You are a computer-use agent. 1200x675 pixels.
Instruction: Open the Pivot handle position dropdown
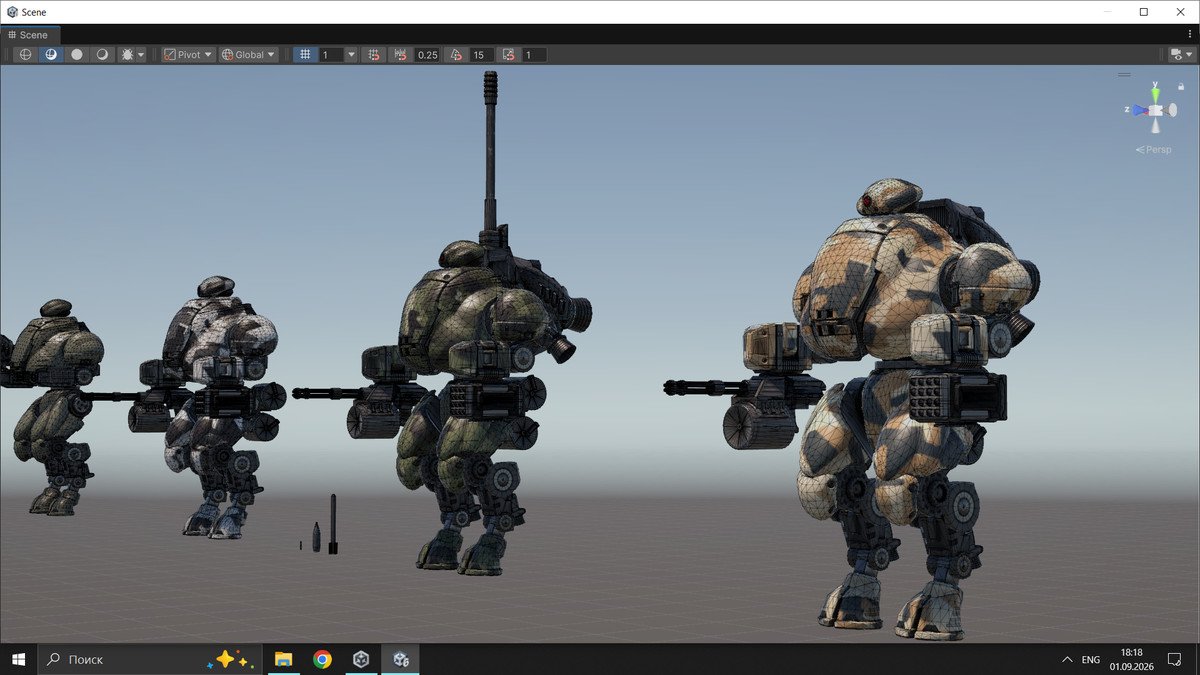[x=188, y=55]
